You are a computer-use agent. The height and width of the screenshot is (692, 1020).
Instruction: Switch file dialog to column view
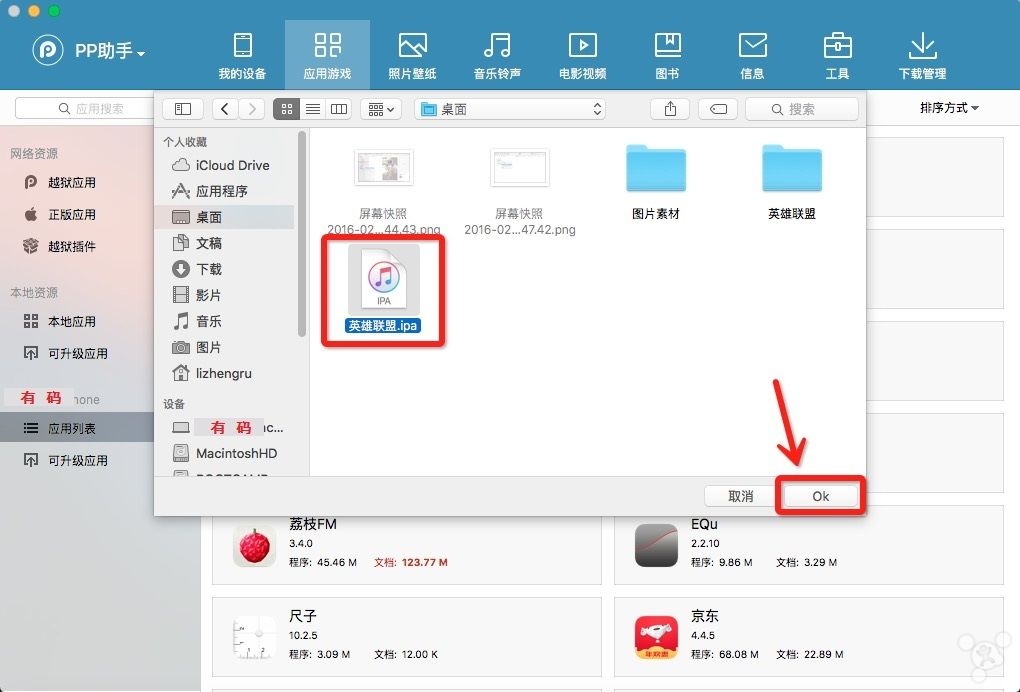tap(338, 109)
